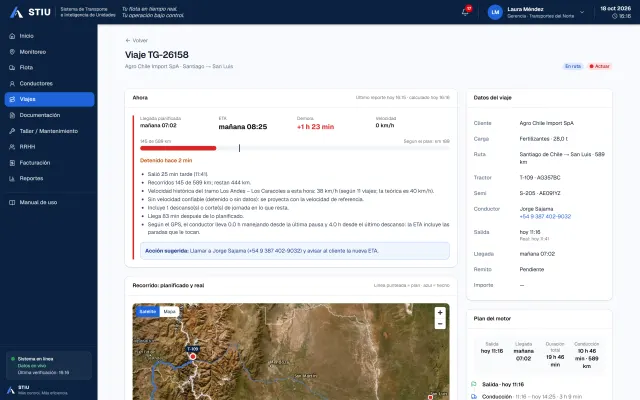640x400 pixels.
Task: Click the speed value 0 km/h
Action: tap(385, 125)
